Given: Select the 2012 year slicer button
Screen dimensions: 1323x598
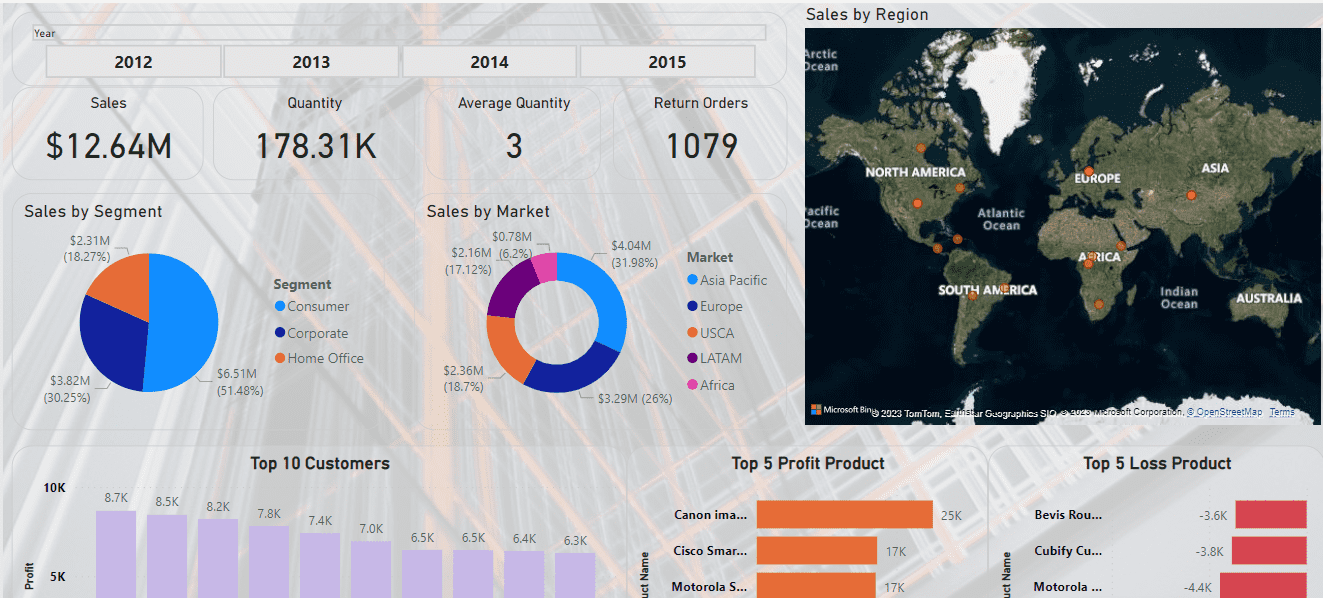Looking at the screenshot, I should [x=133, y=62].
